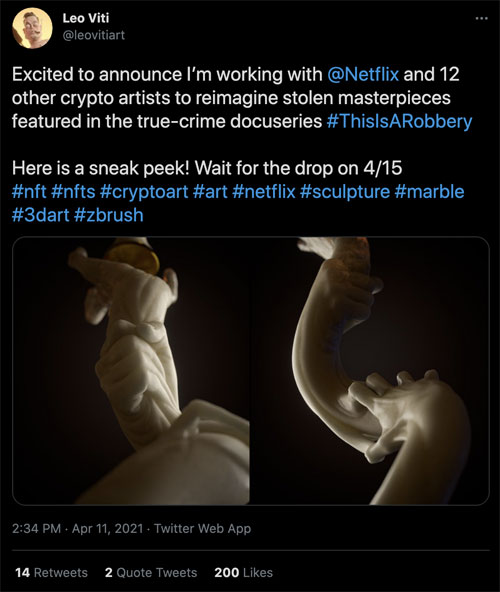The width and height of the screenshot is (500, 592).
Task: Open the 2:34 PM Apr 11, 2021 timestamp
Action: (x=78, y=528)
